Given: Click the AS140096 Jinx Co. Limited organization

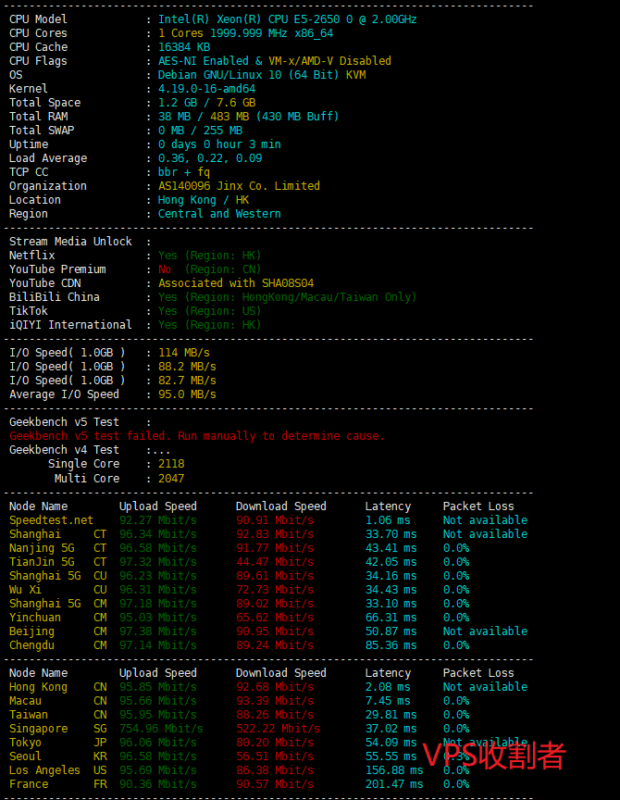Looking at the screenshot, I should pos(239,186).
